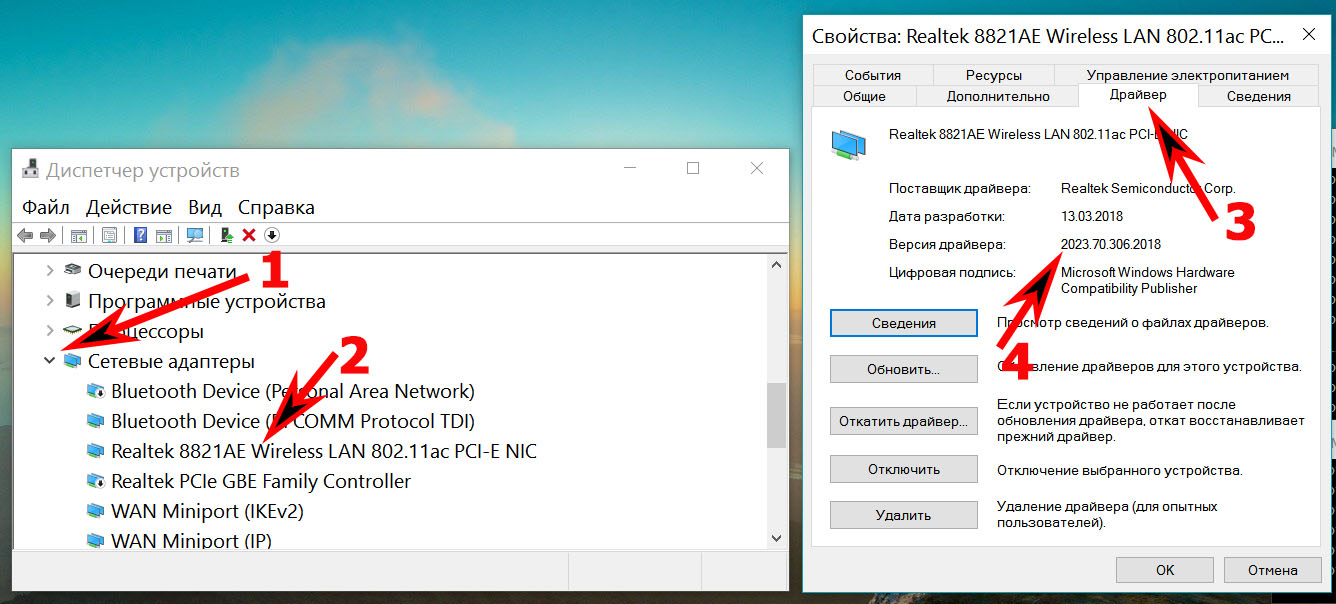This screenshot has height=604, width=1336.
Task: Click the date value 13.03.2018
Action: click(1091, 216)
